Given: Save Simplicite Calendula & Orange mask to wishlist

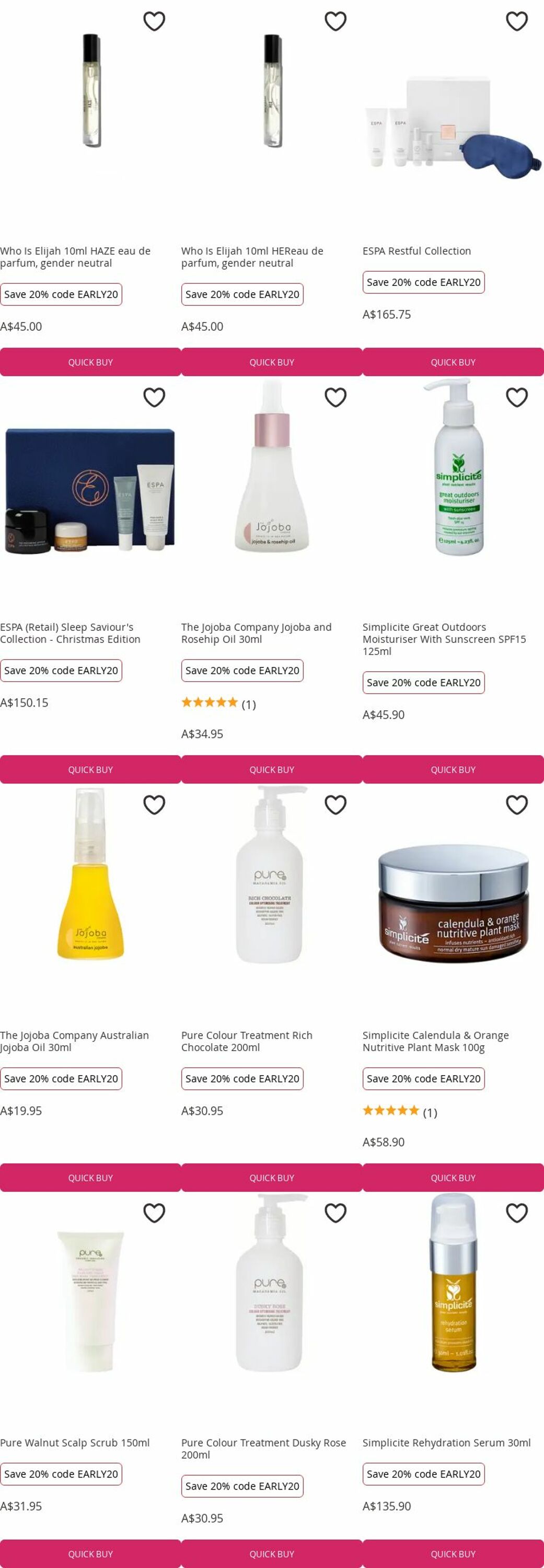Looking at the screenshot, I should [517, 805].
